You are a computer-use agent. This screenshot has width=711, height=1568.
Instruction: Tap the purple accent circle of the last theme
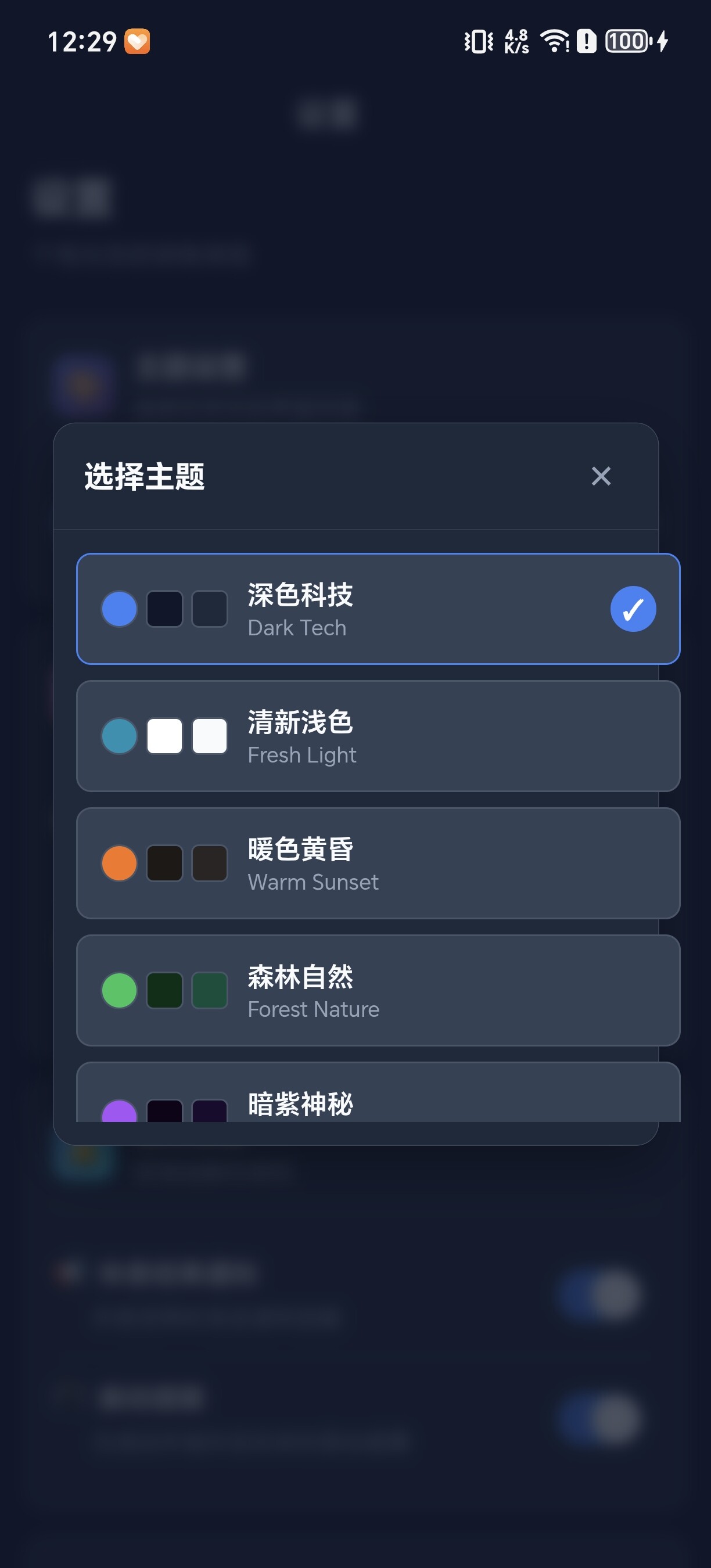(119, 1112)
